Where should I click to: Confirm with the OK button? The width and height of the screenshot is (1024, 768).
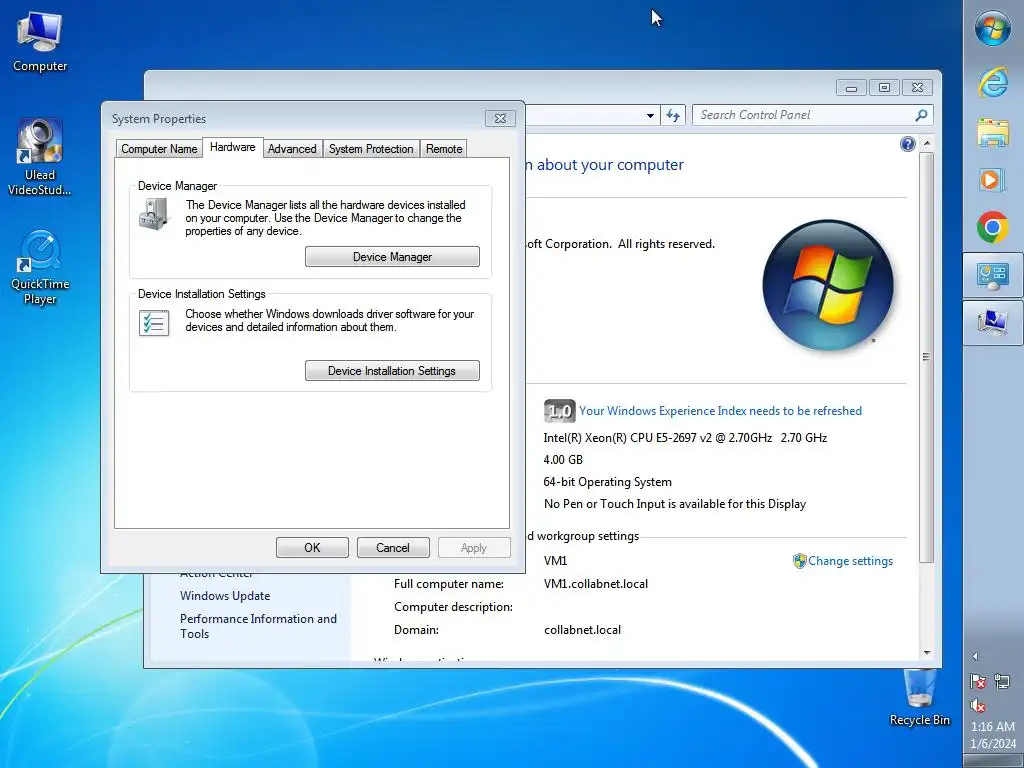coord(312,548)
